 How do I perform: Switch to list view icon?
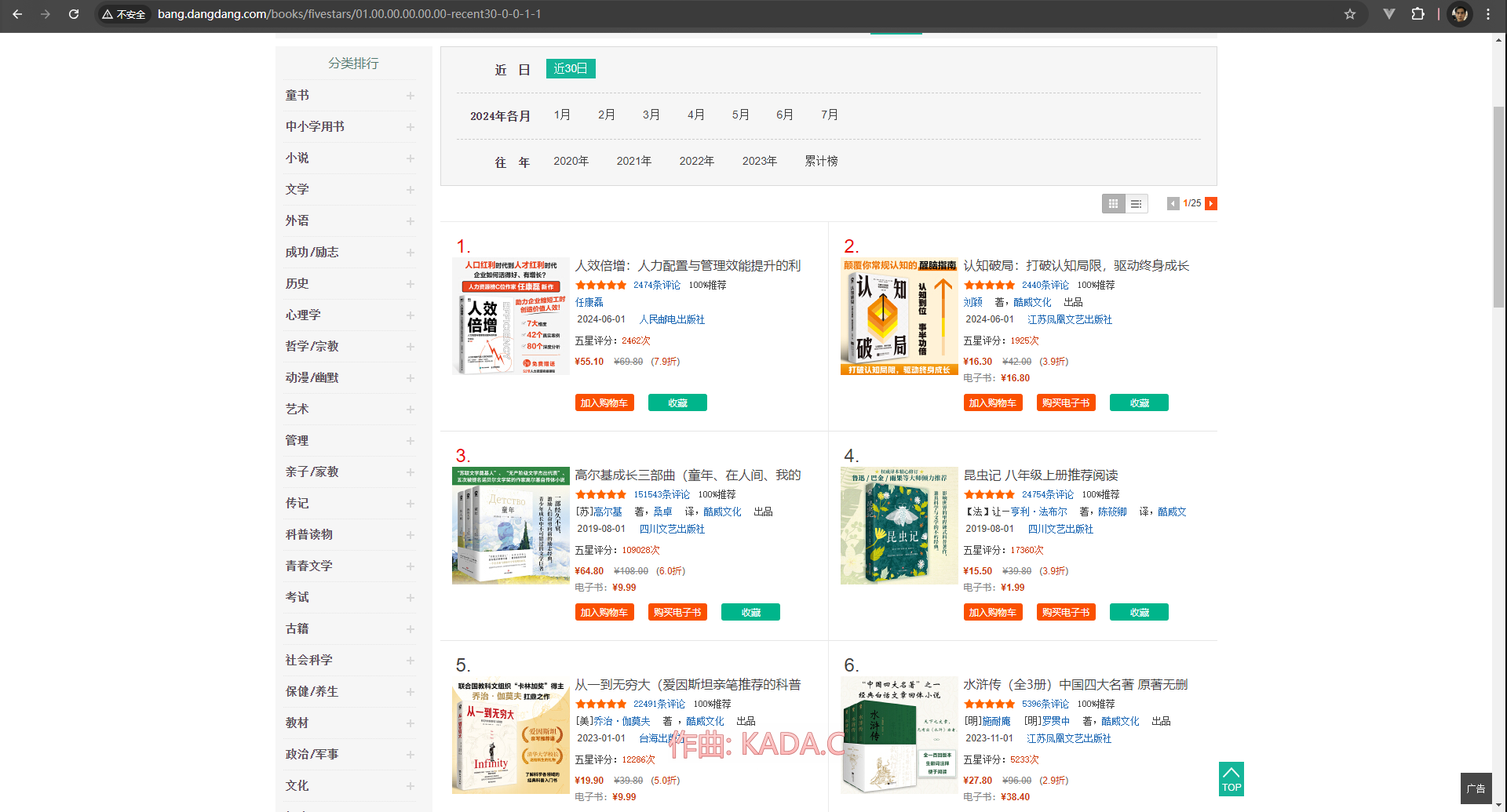point(1136,204)
